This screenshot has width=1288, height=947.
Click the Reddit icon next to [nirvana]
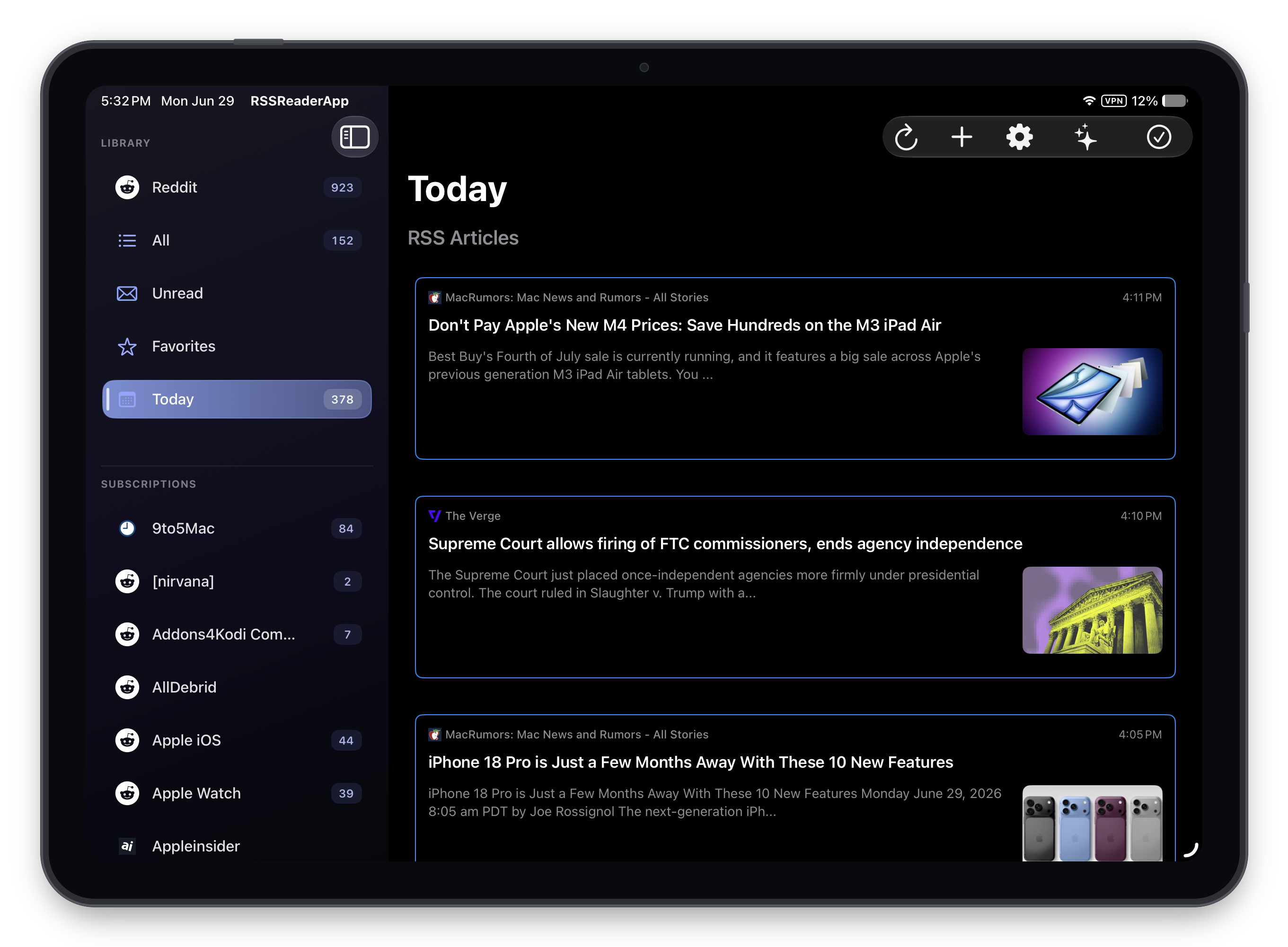tap(127, 581)
